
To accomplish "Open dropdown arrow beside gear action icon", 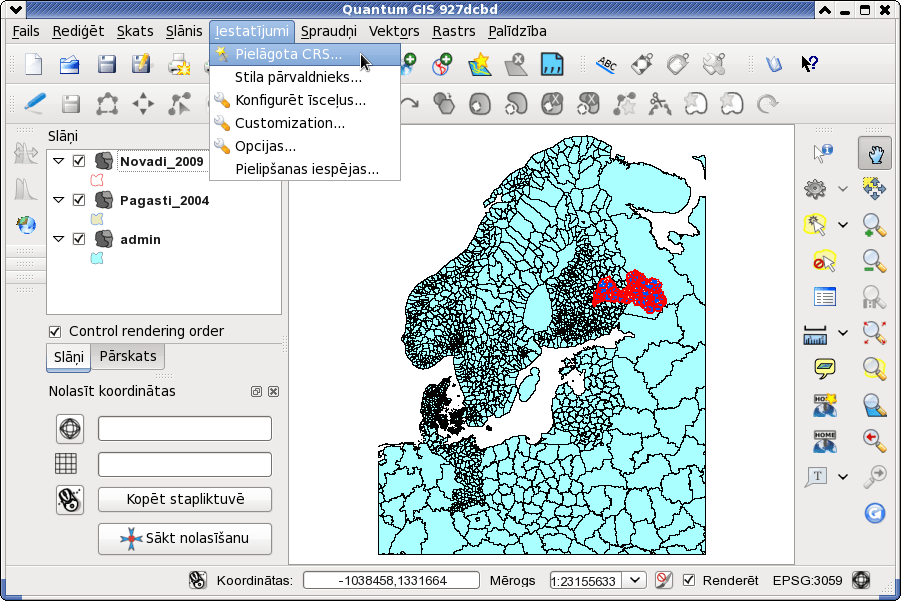I will click(842, 188).
